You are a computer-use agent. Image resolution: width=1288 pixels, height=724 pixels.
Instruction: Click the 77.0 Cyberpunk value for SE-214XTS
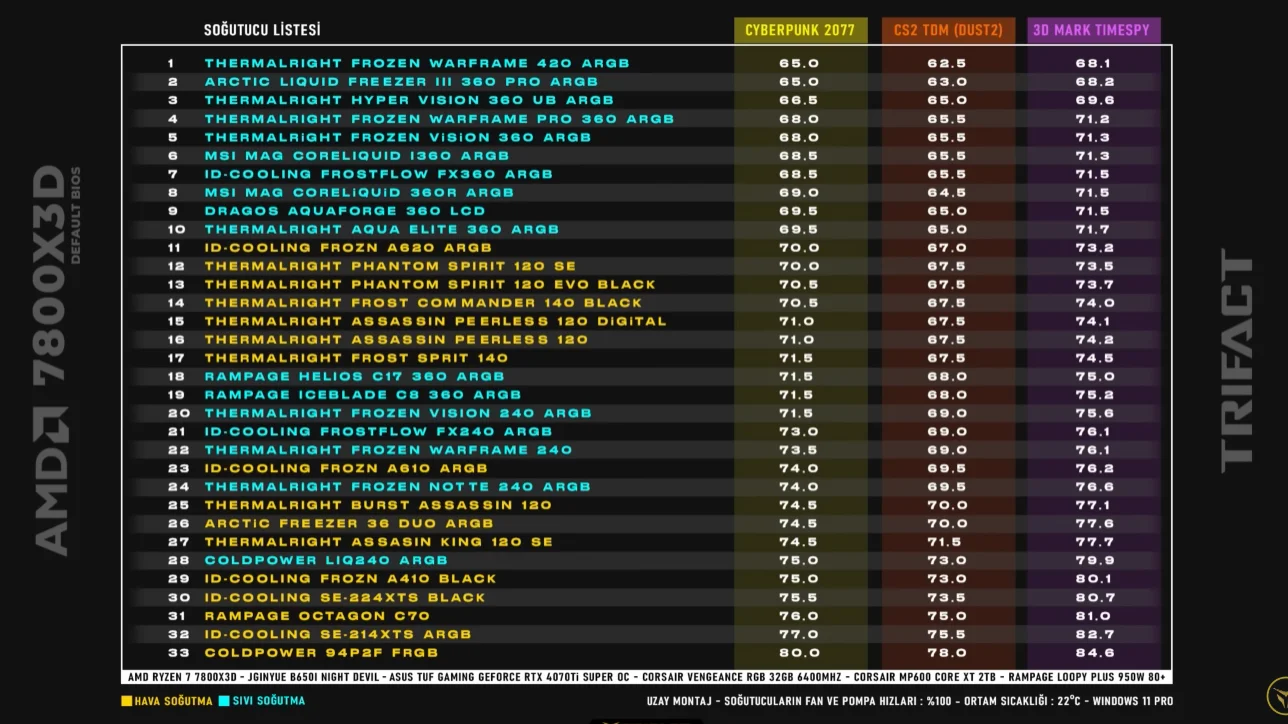(x=799, y=634)
